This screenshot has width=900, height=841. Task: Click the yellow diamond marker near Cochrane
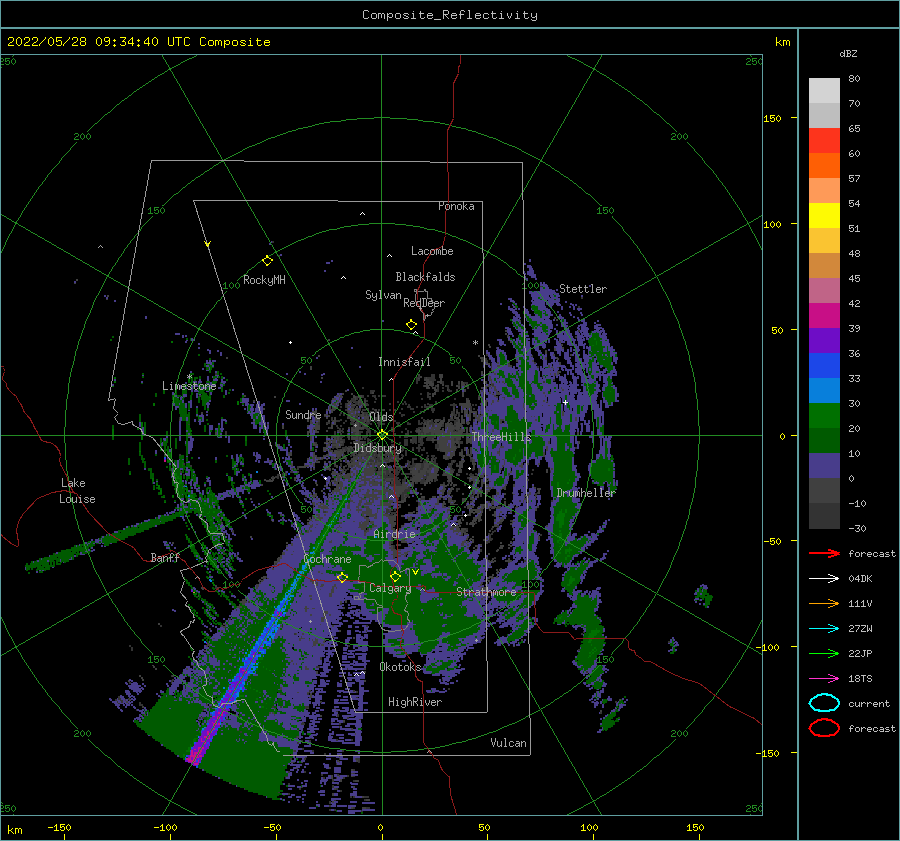coord(343,577)
